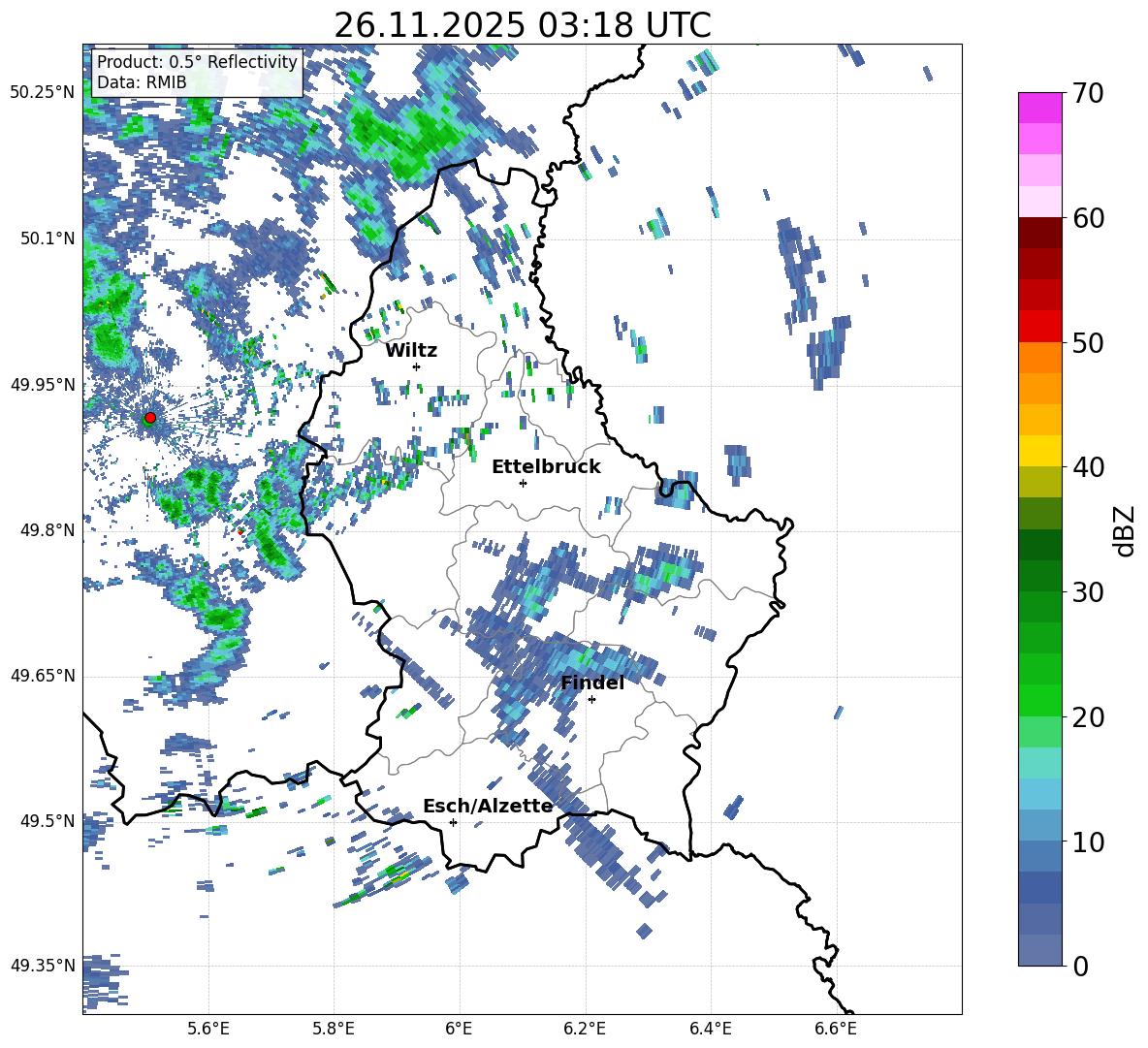Click the 70 colorbar tick label
Screen dimensions: 1148x1048
[x=1088, y=94]
